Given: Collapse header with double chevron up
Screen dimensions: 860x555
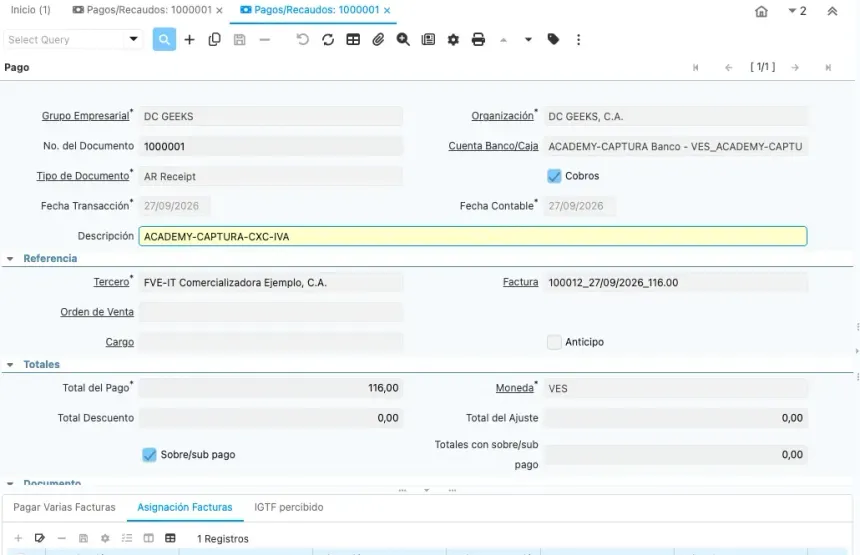Looking at the screenshot, I should pos(832,12).
